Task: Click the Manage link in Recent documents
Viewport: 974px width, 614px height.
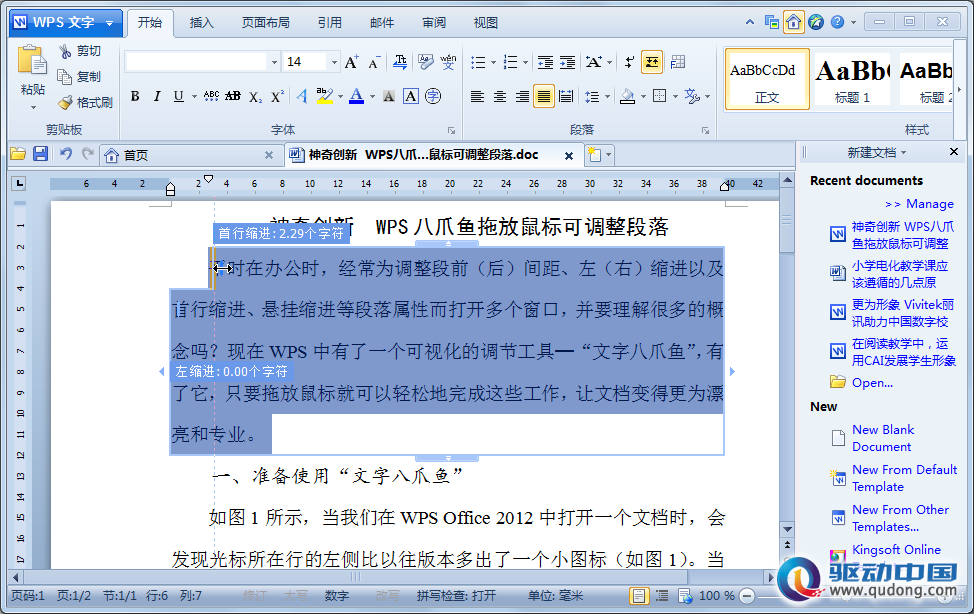Action: (x=929, y=204)
